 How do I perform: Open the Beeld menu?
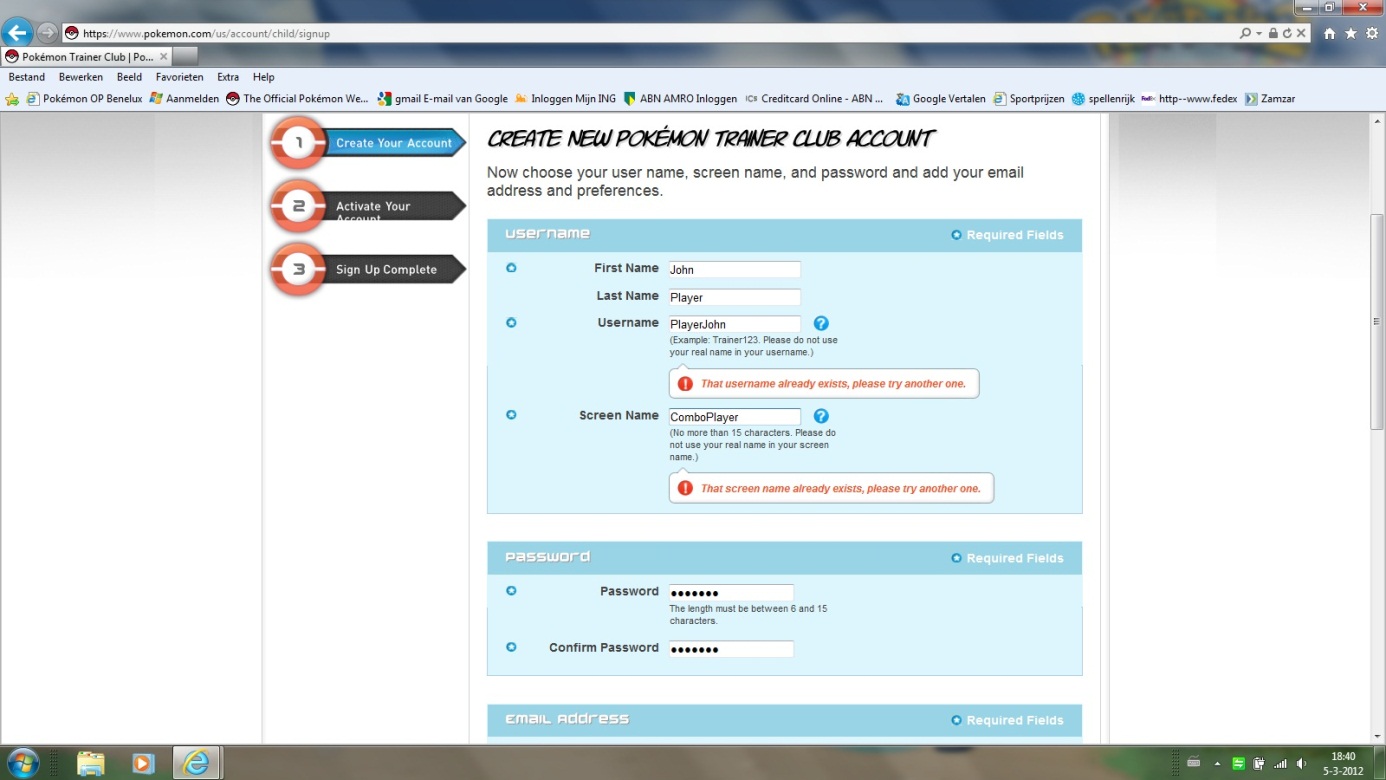pos(129,77)
